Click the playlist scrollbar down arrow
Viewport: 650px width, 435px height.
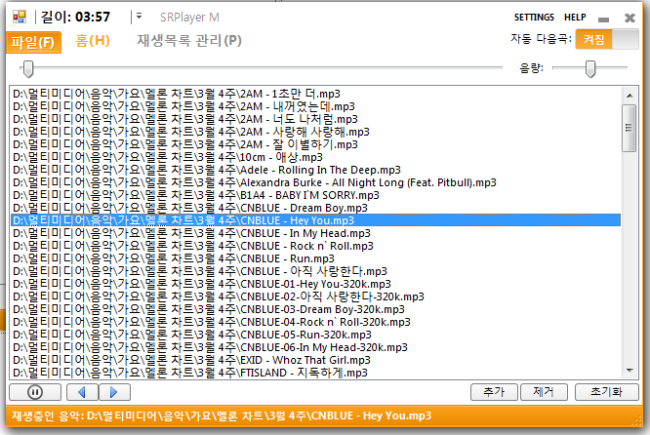pyautogui.click(x=629, y=370)
